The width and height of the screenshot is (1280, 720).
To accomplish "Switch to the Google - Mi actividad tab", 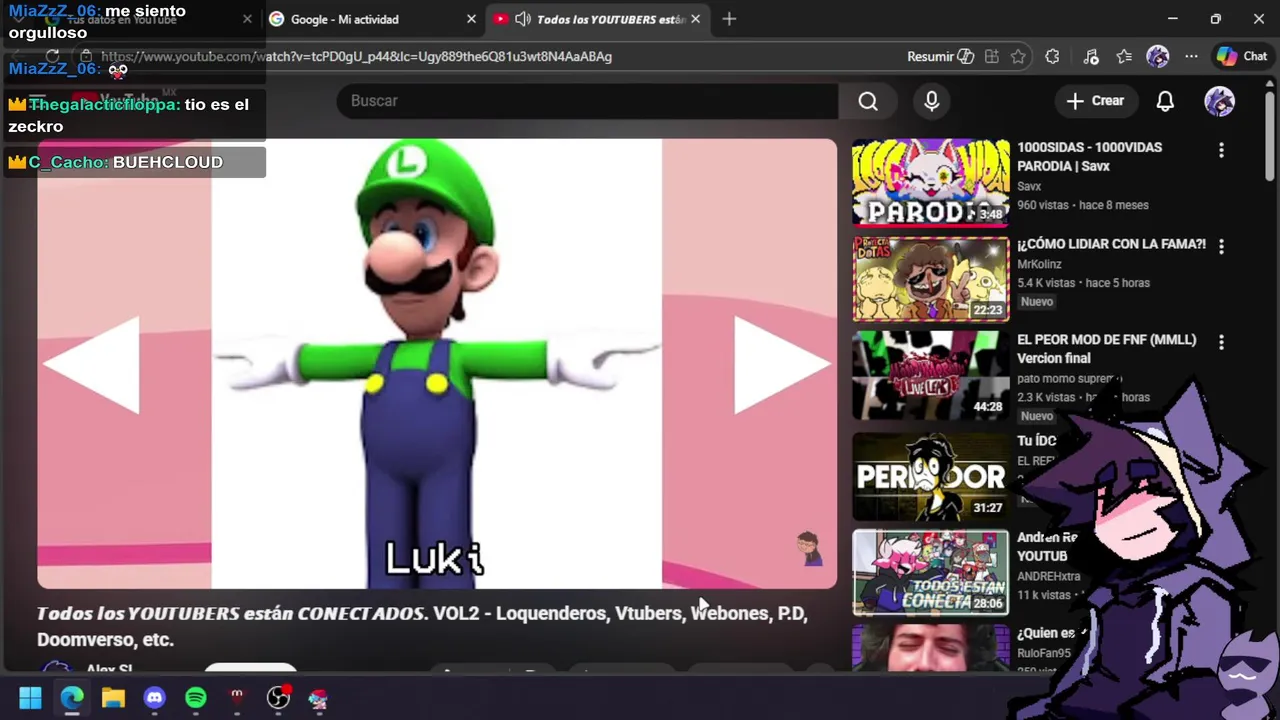I will pyautogui.click(x=372, y=19).
